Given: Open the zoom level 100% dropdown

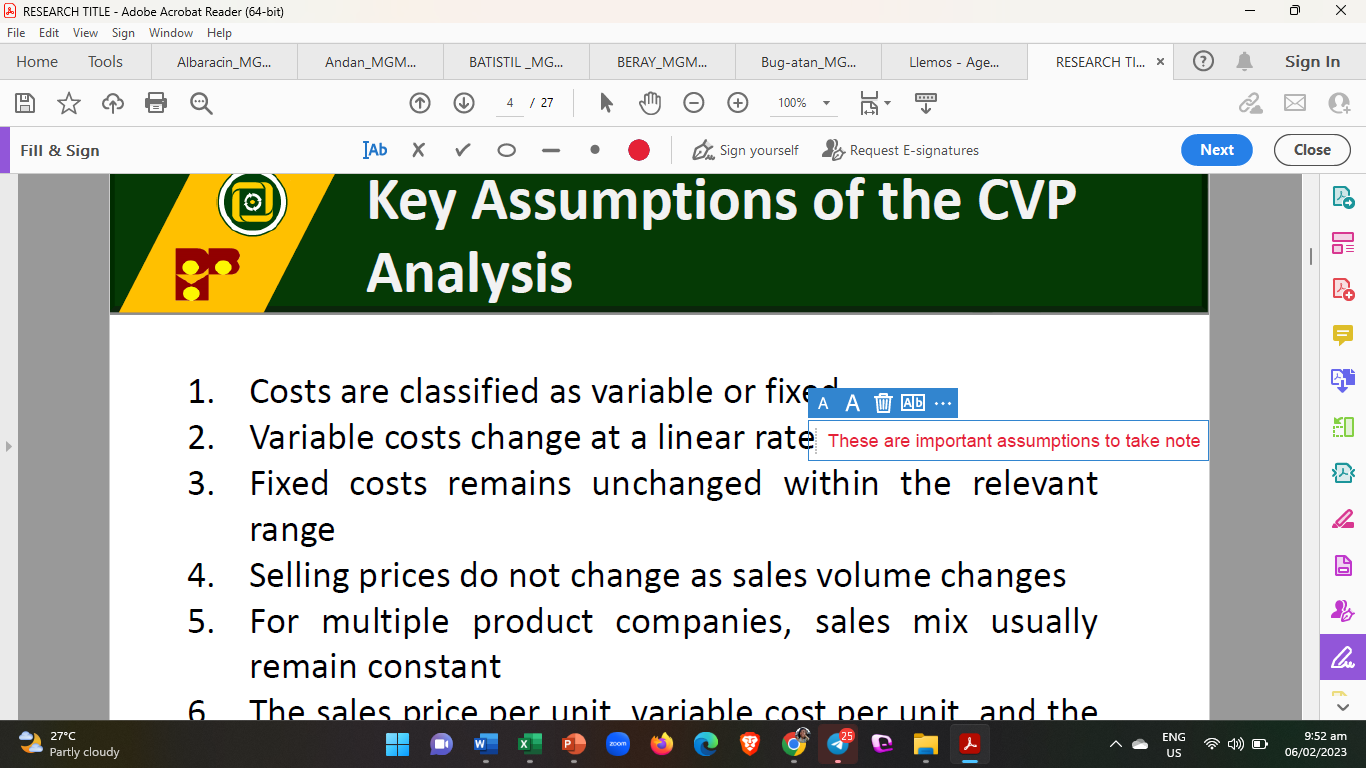Looking at the screenshot, I should tap(826, 103).
